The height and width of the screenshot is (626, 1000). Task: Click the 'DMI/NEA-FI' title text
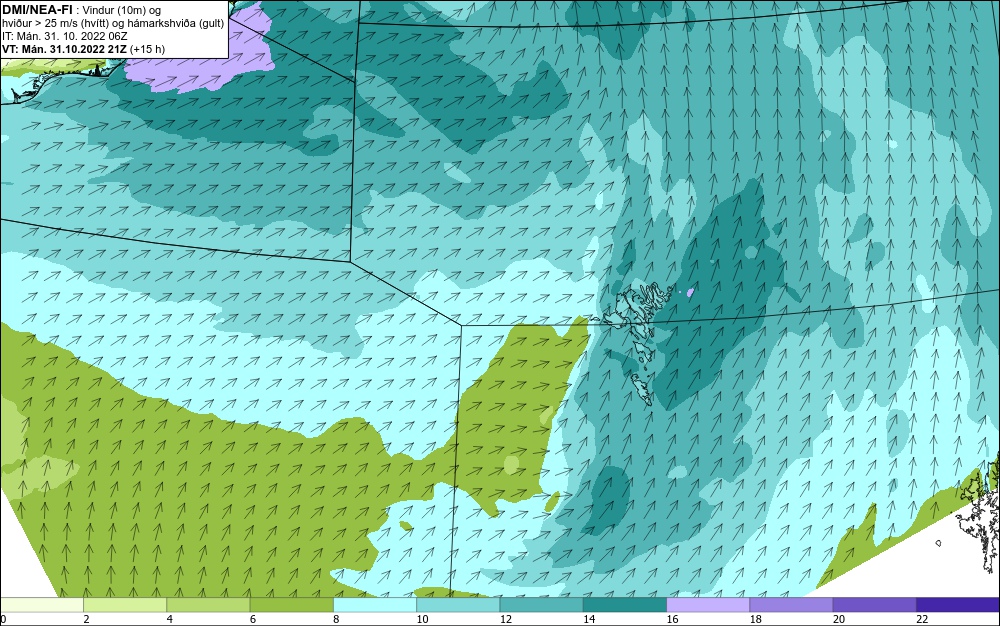pyautogui.click(x=36, y=10)
